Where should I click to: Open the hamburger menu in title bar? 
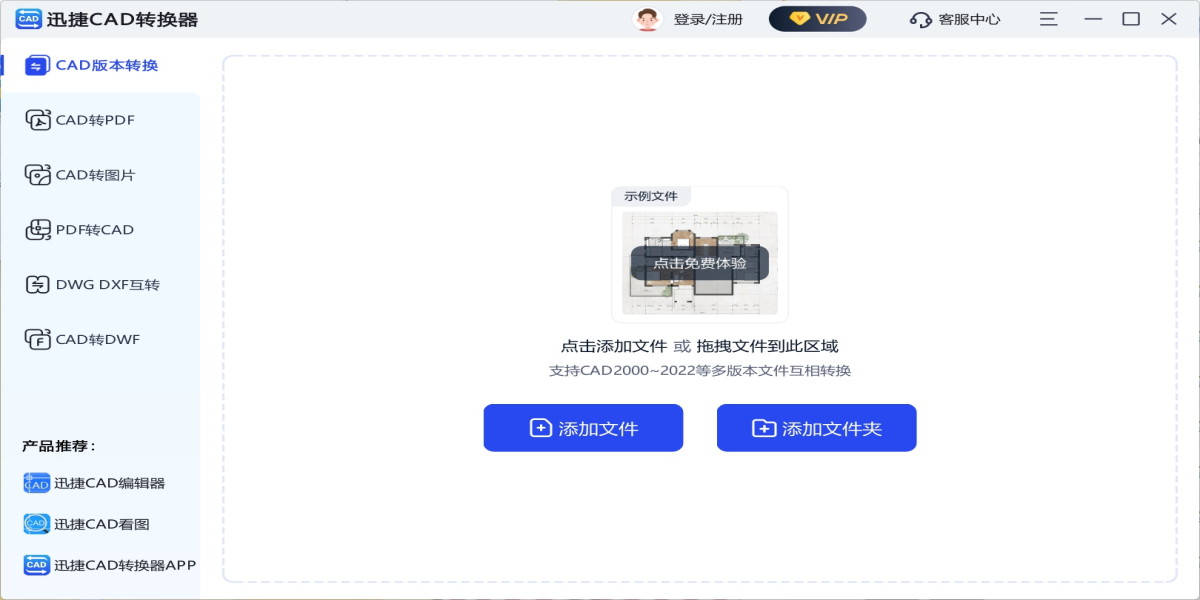[1048, 19]
